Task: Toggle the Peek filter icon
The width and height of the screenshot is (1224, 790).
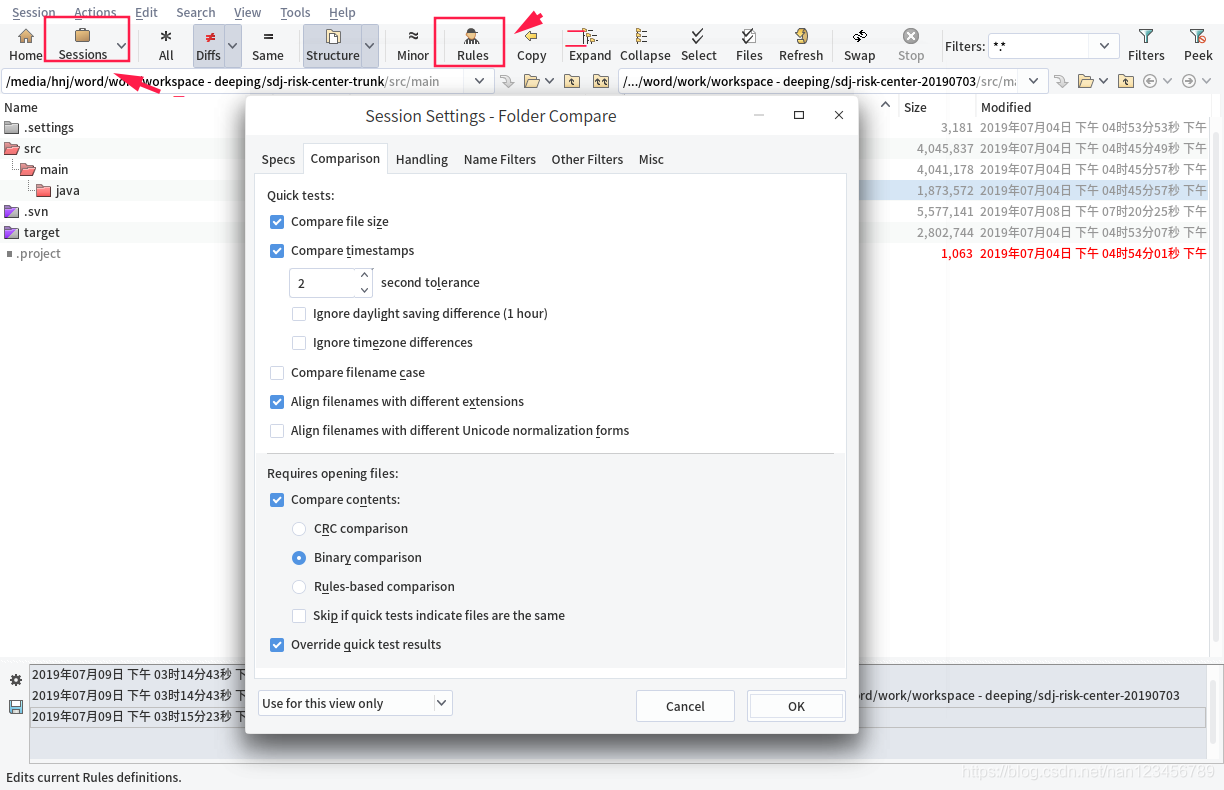Action: pyautogui.click(x=1198, y=36)
